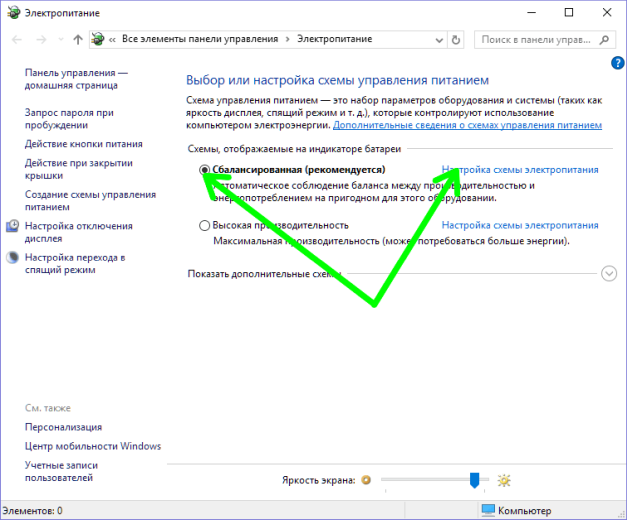Click the dim brightness icon
The height and width of the screenshot is (520, 627).
[x=366, y=480]
